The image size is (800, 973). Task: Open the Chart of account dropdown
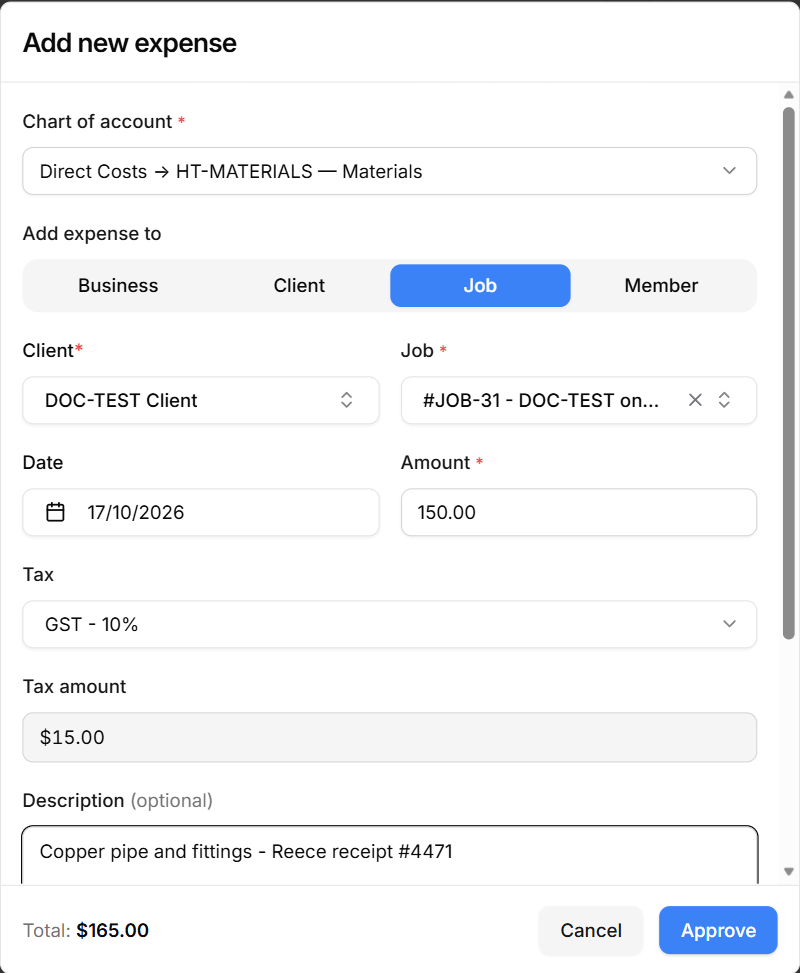pyautogui.click(x=389, y=171)
